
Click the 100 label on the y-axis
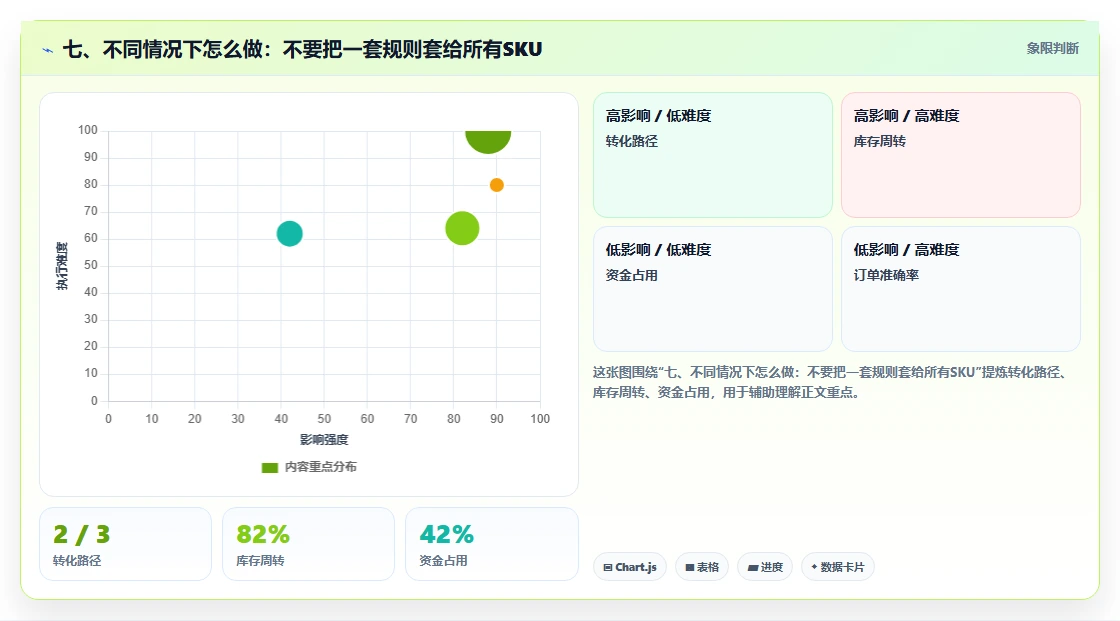point(88,130)
